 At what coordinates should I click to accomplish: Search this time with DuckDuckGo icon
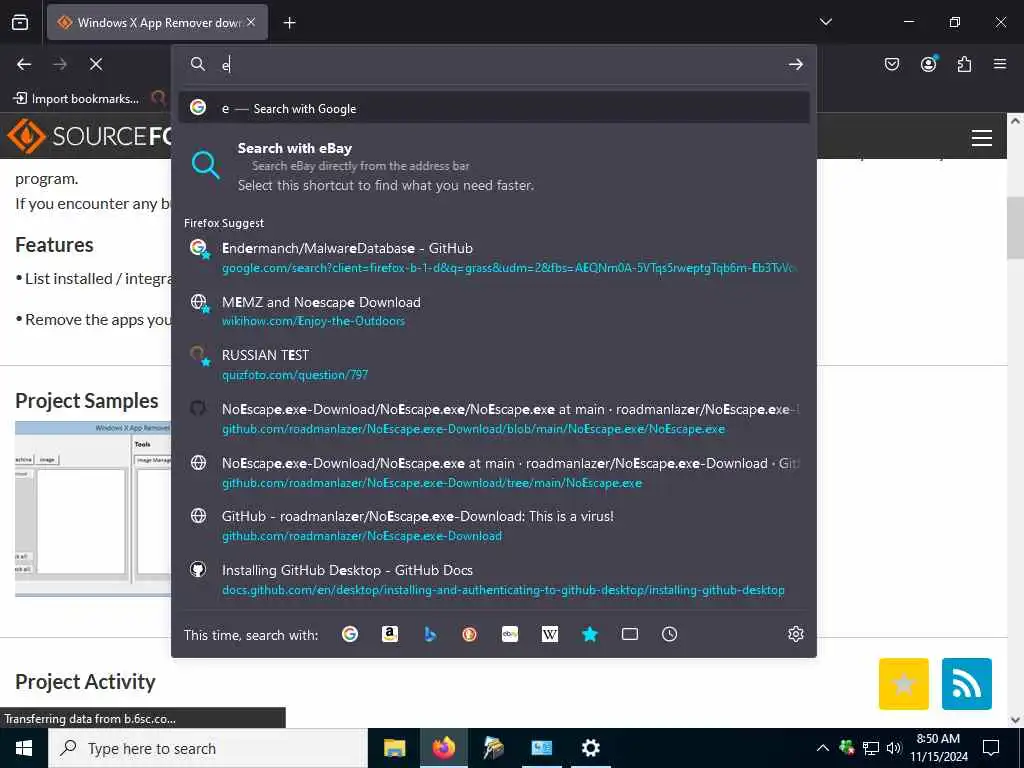point(470,634)
